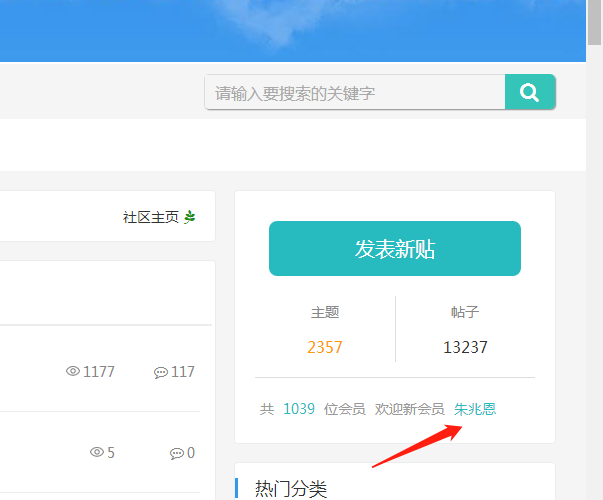Screen dimensions: 603x500
Task: Click the comment bubble icon next to 0
Action: click(177, 453)
